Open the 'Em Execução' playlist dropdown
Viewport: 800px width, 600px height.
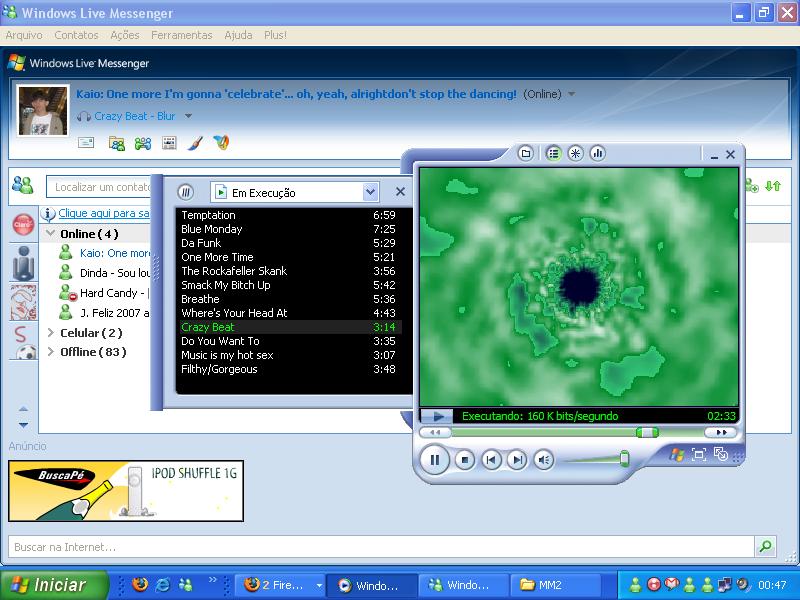(370, 192)
